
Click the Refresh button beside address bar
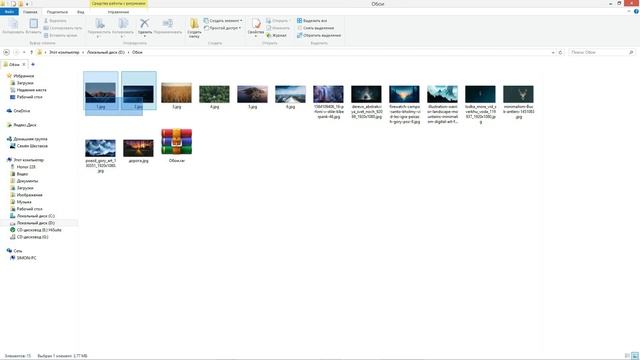(560, 52)
